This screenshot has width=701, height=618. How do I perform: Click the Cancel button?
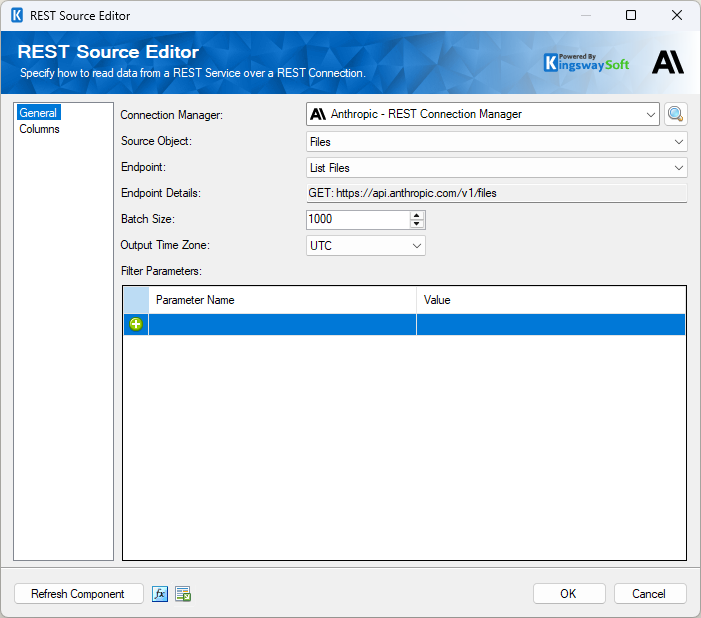click(x=650, y=594)
